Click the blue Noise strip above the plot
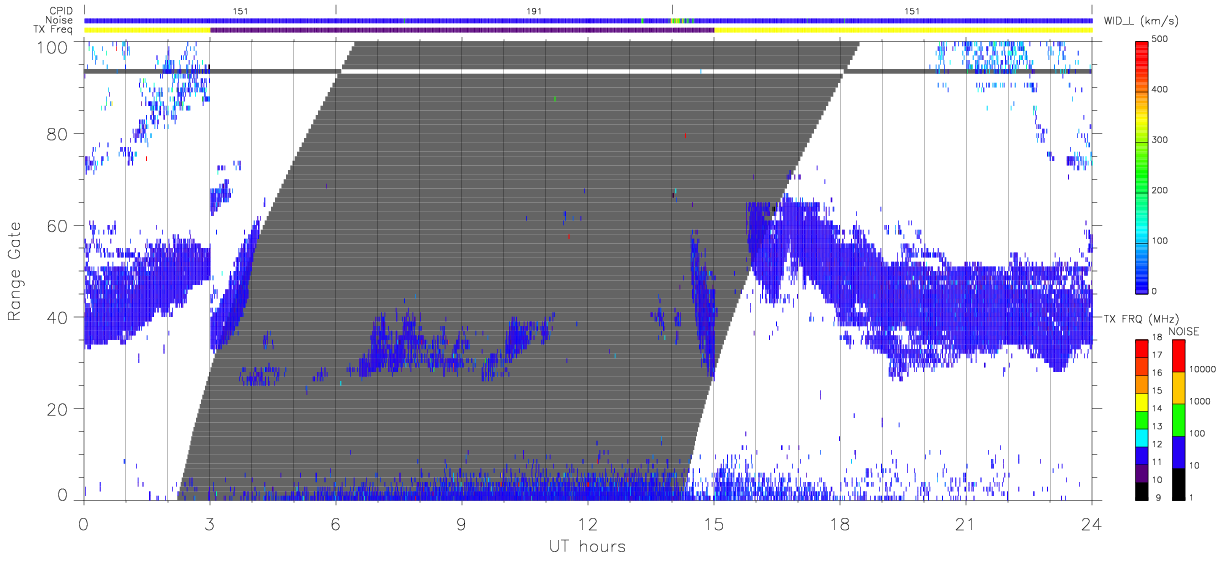The height and width of the screenshot is (567, 1228). [x=587, y=20]
